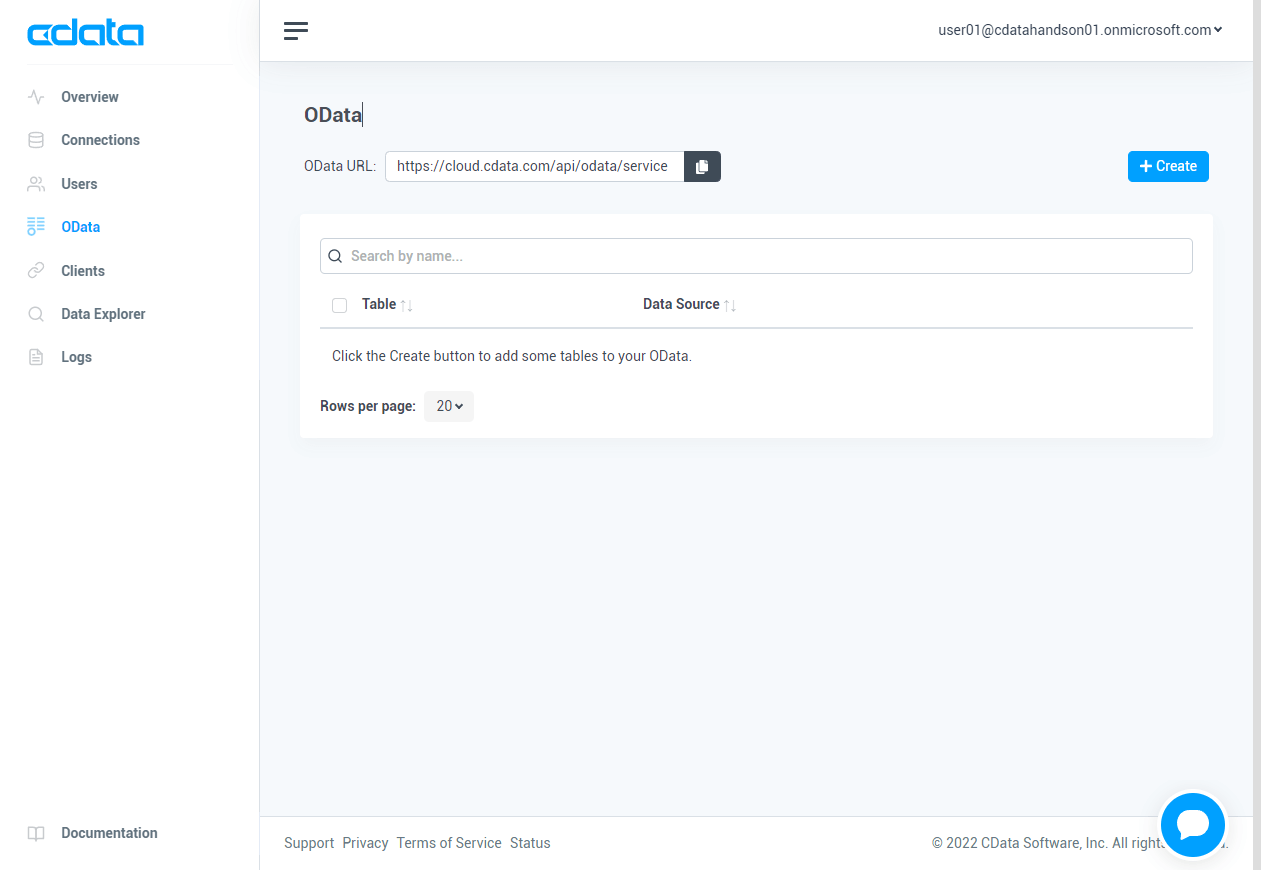Viewport: 1261px width, 870px height.
Task: Click the Documentation book icon
Action: pyautogui.click(x=36, y=833)
